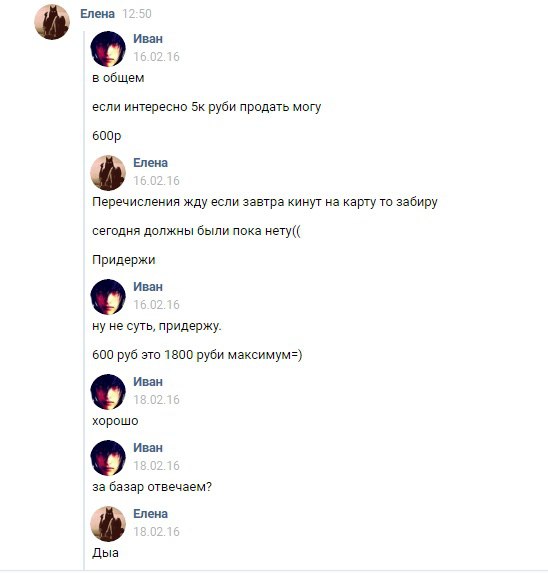Open Елена's avatar above "Дыа" message
This screenshot has height=573, width=548.
(108, 524)
